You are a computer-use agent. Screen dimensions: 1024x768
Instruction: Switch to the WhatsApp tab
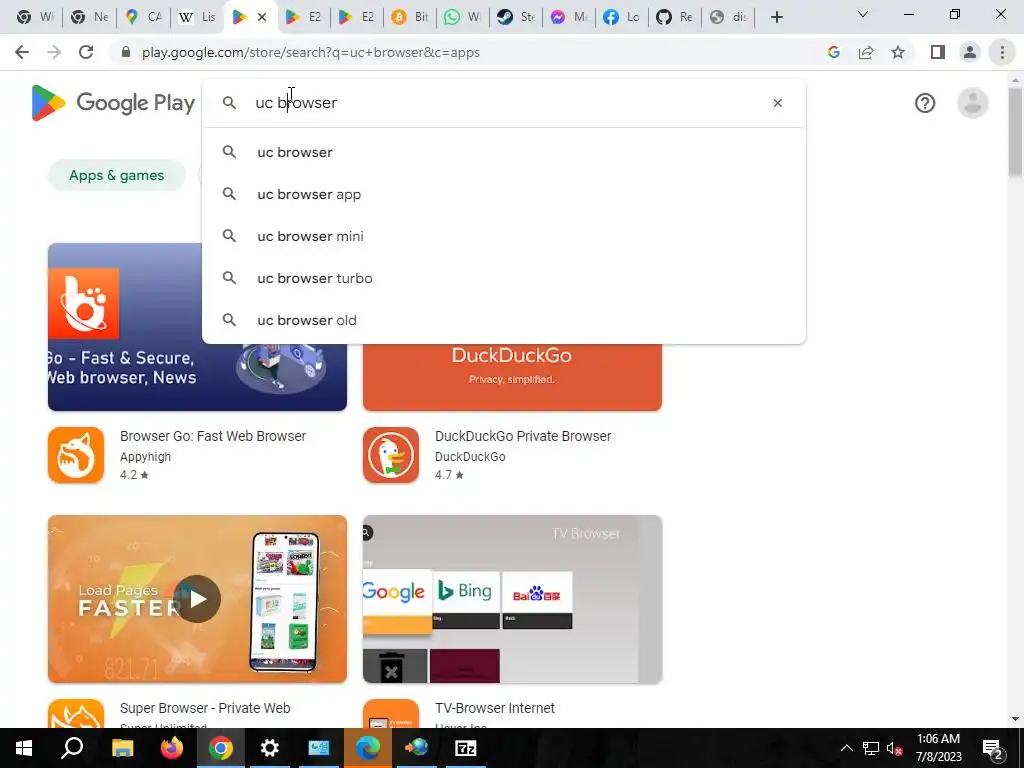tap(463, 17)
